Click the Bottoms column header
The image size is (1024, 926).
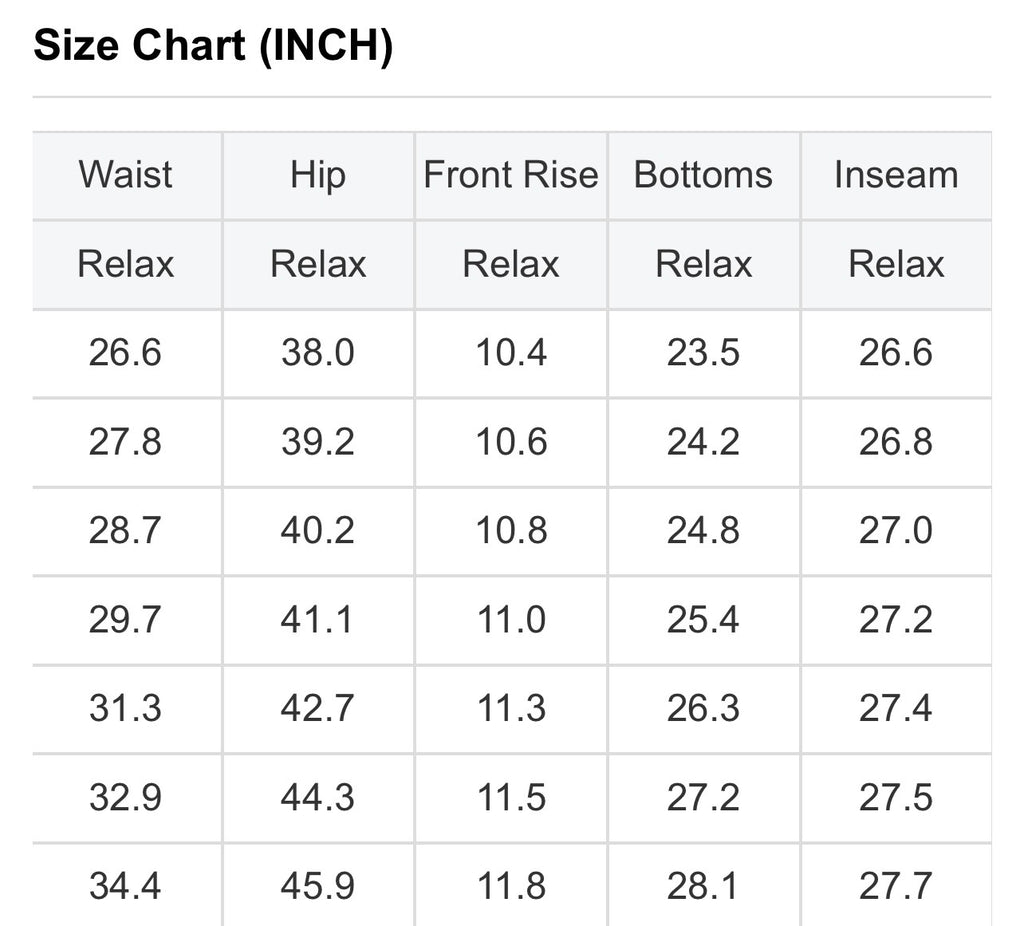tap(703, 175)
